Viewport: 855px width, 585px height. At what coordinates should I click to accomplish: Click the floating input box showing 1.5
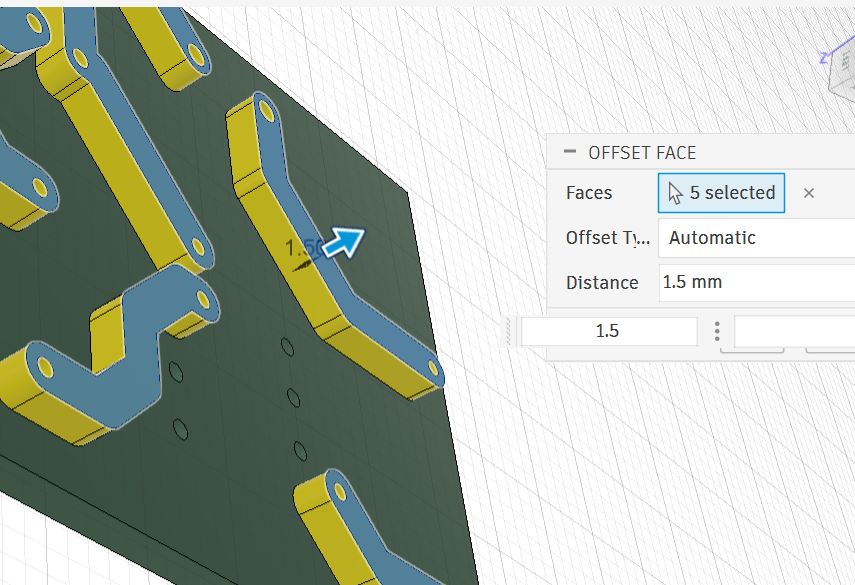pos(608,331)
